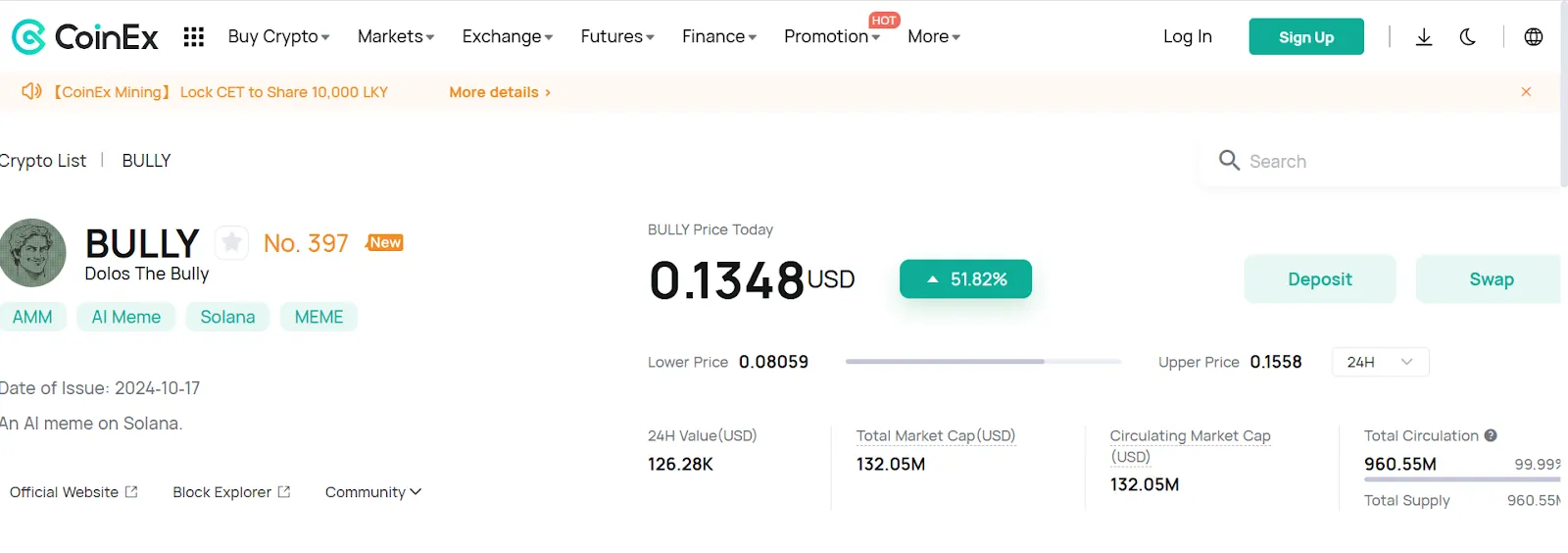
Task: Select the Solana tag
Action: (x=227, y=317)
